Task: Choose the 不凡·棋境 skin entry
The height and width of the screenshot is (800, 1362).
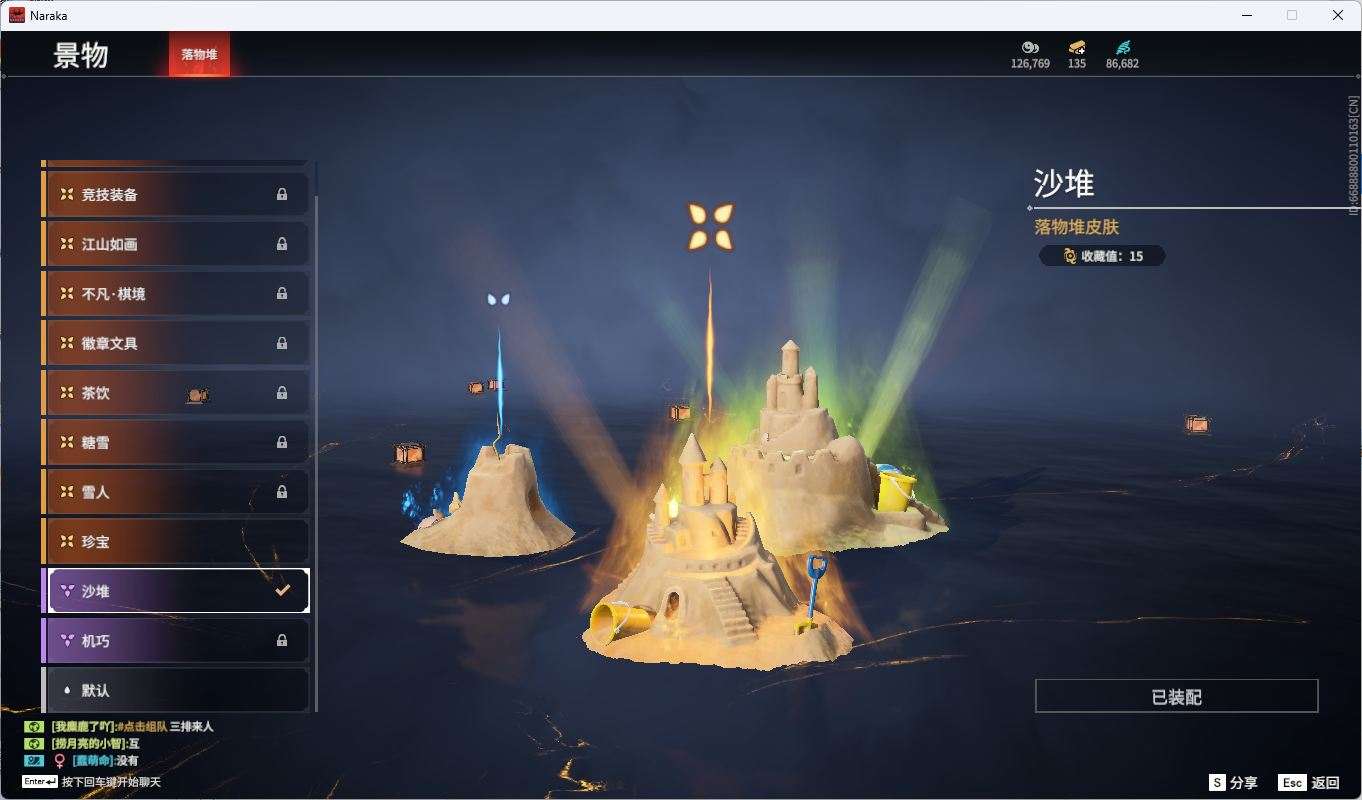Action: (x=175, y=294)
